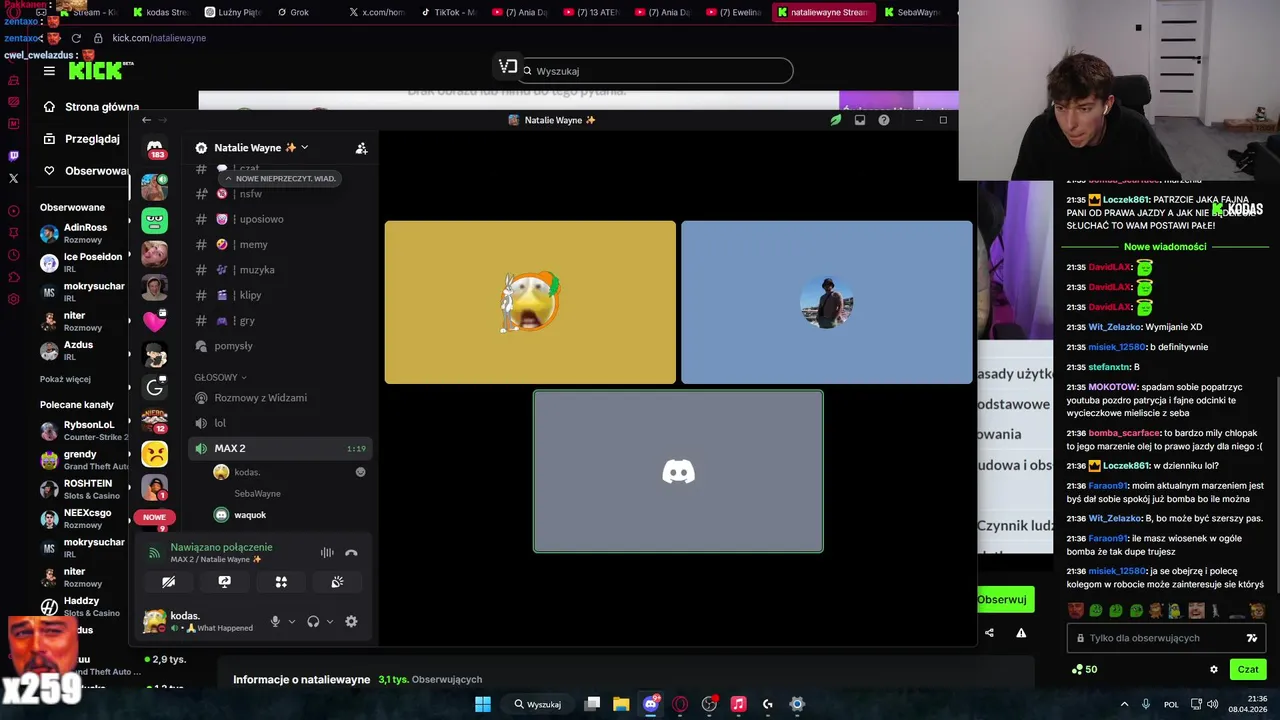Turn on camera in voice panel
The width and height of the screenshot is (1280, 720).
[168, 582]
